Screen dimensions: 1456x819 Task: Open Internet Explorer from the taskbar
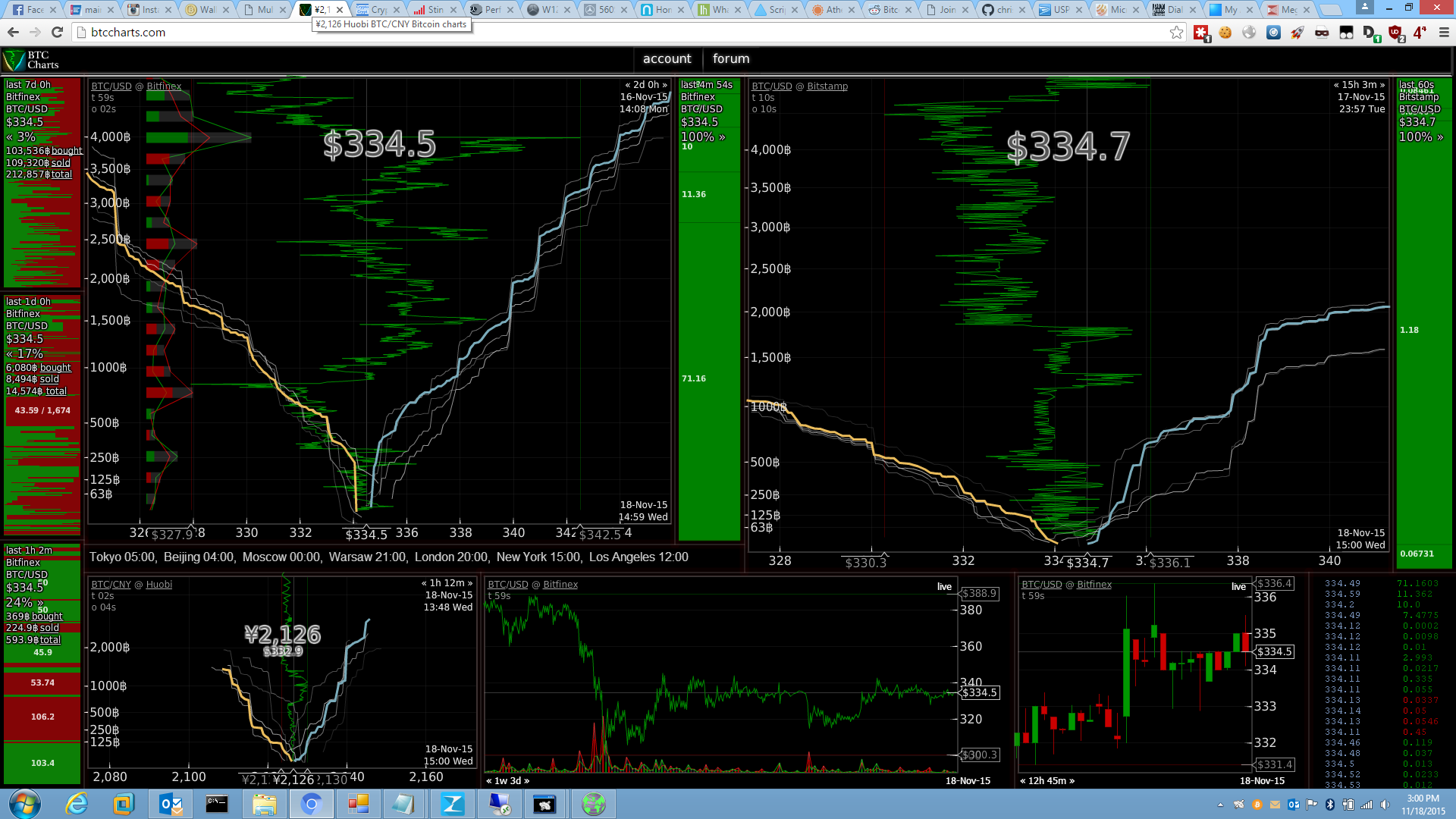[x=77, y=804]
